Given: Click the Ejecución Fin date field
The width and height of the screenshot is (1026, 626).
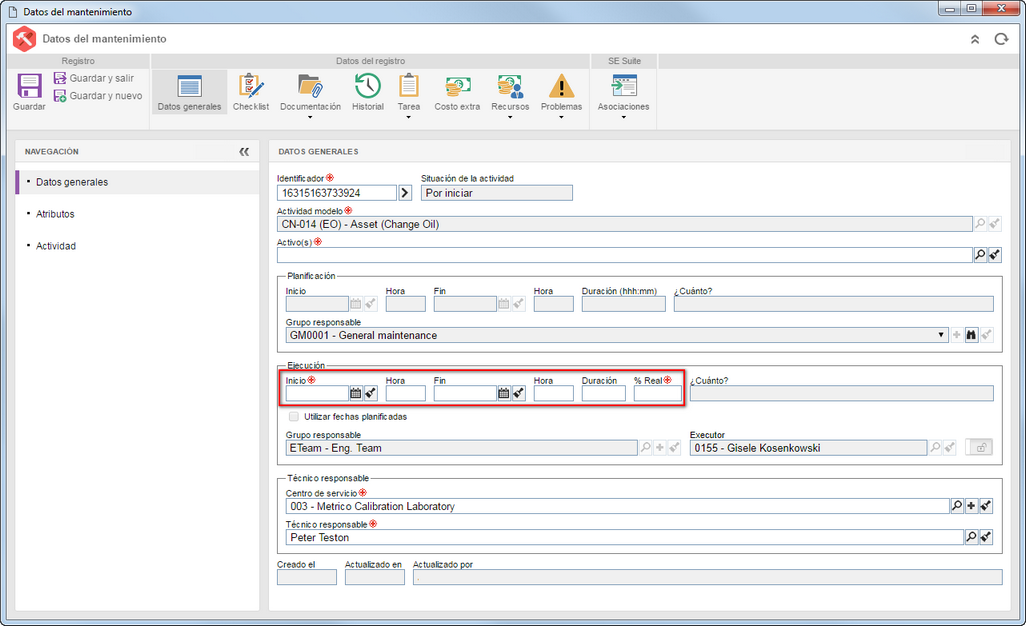Looking at the screenshot, I should click(x=465, y=393).
